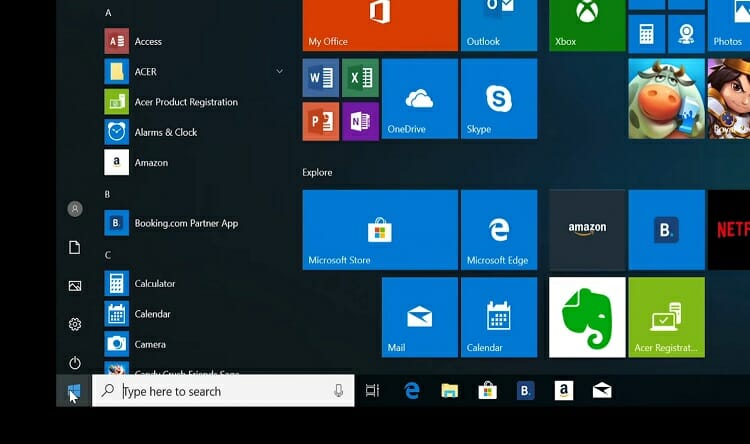Open Amazon from the app list

click(196, 163)
